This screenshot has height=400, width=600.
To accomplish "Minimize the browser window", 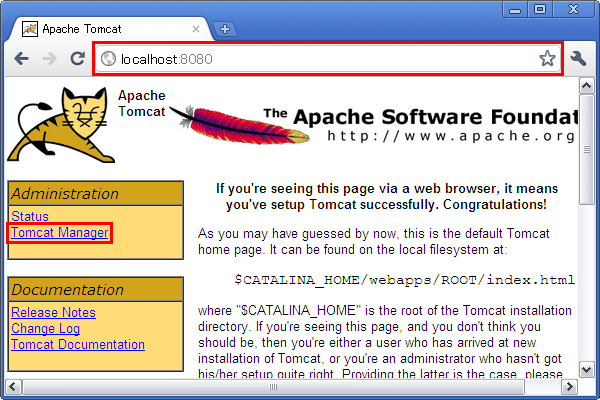I will (x=515, y=10).
